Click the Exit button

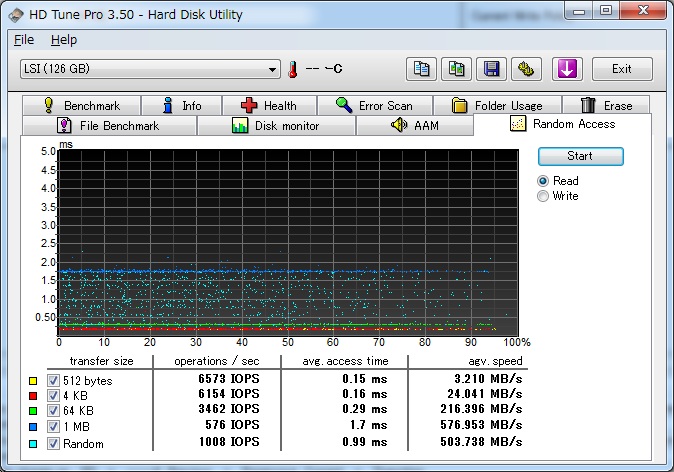tap(621, 69)
